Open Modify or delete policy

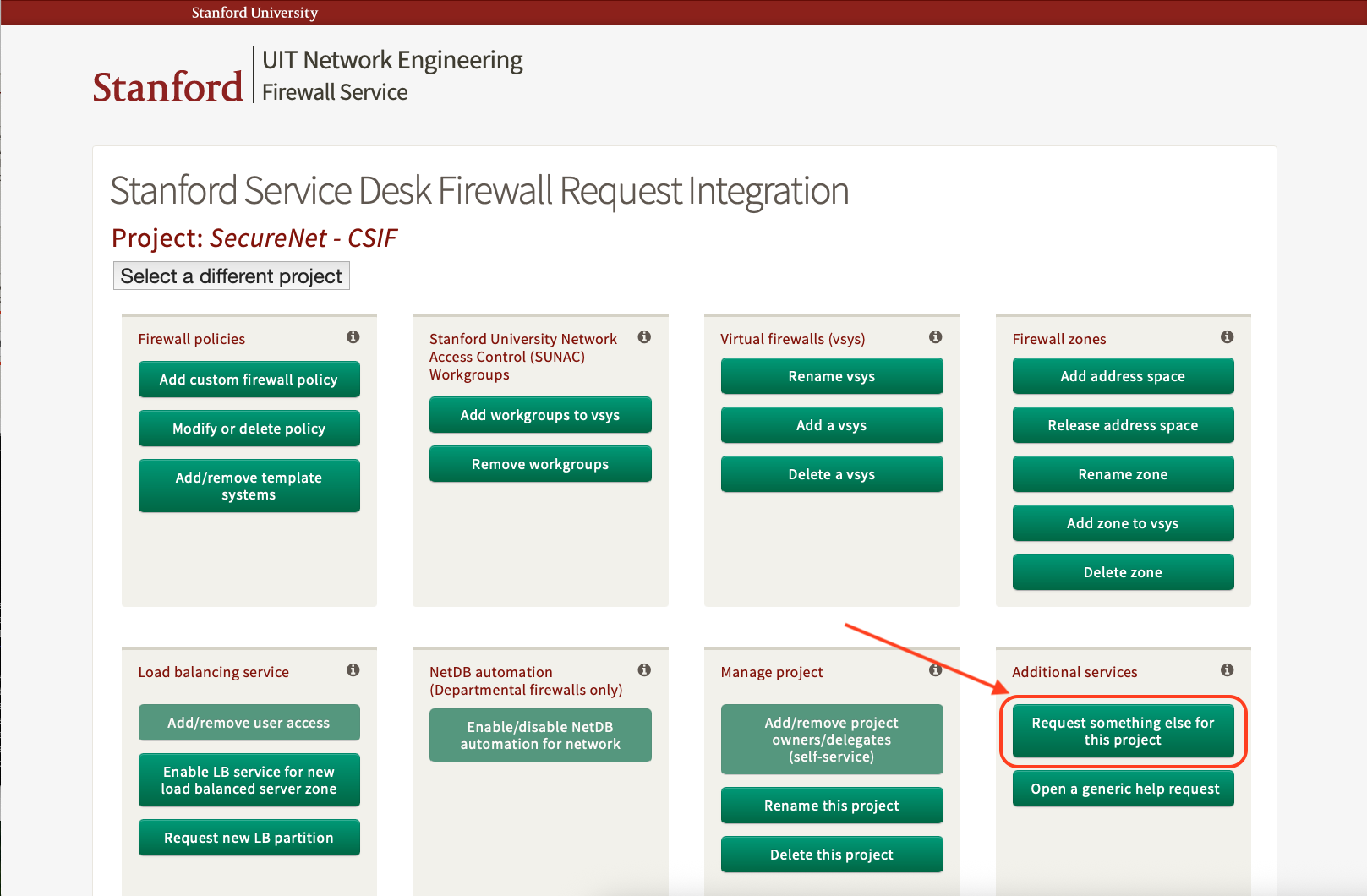coord(249,429)
